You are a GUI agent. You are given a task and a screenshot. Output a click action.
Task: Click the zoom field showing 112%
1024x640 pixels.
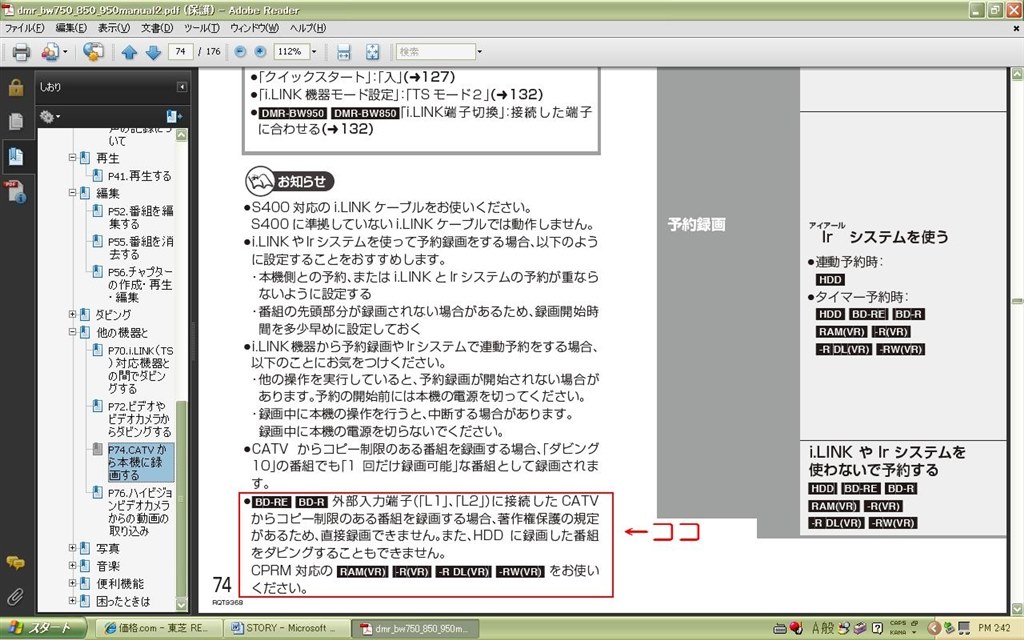(x=289, y=52)
